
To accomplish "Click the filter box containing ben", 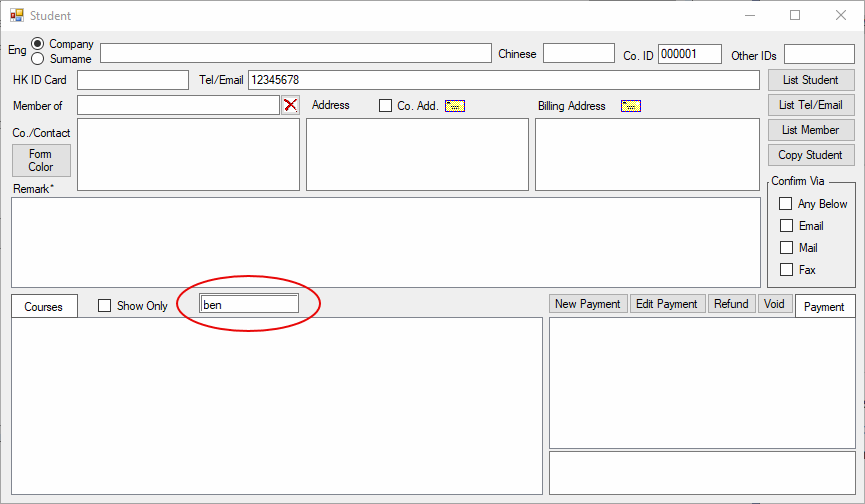I will [249, 304].
